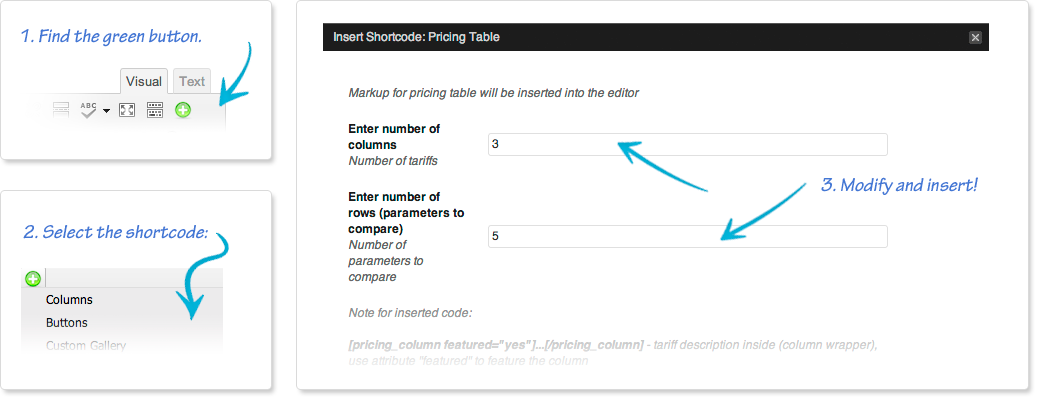Click the 'Enter number of columns' label
Screen dimensions: 1039x401
(394, 137)
